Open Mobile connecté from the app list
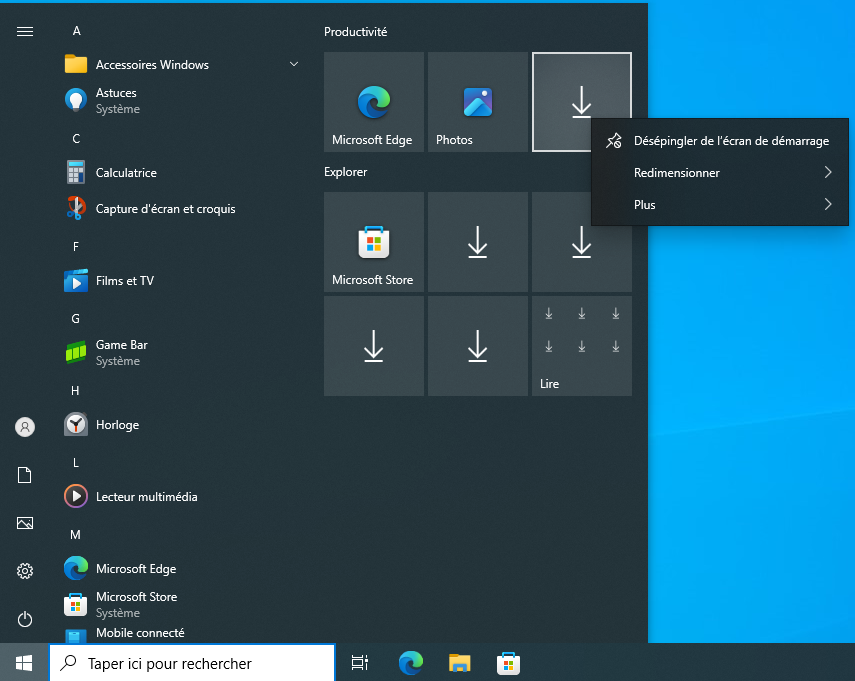The image size is (855, 681). [x=181, y=633]
